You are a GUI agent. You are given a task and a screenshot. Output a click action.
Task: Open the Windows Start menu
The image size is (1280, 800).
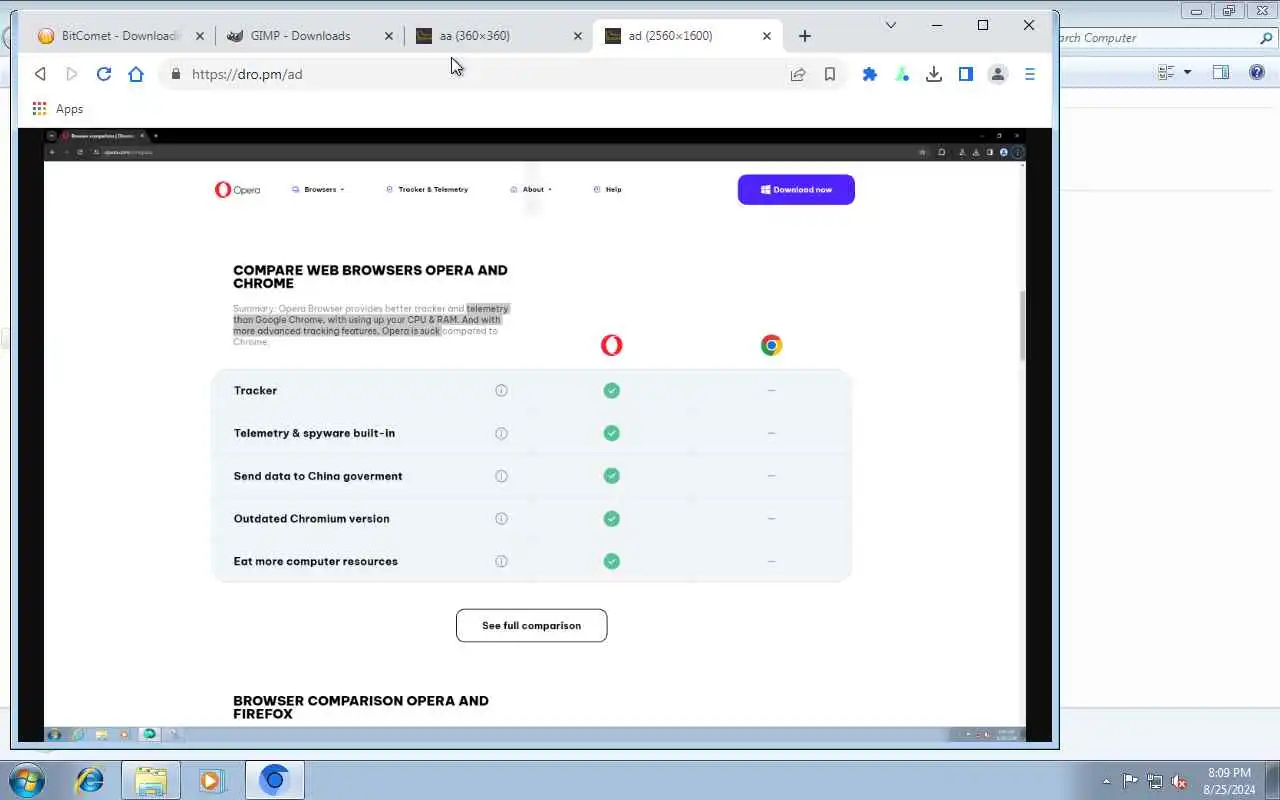(x=26, y=780)
